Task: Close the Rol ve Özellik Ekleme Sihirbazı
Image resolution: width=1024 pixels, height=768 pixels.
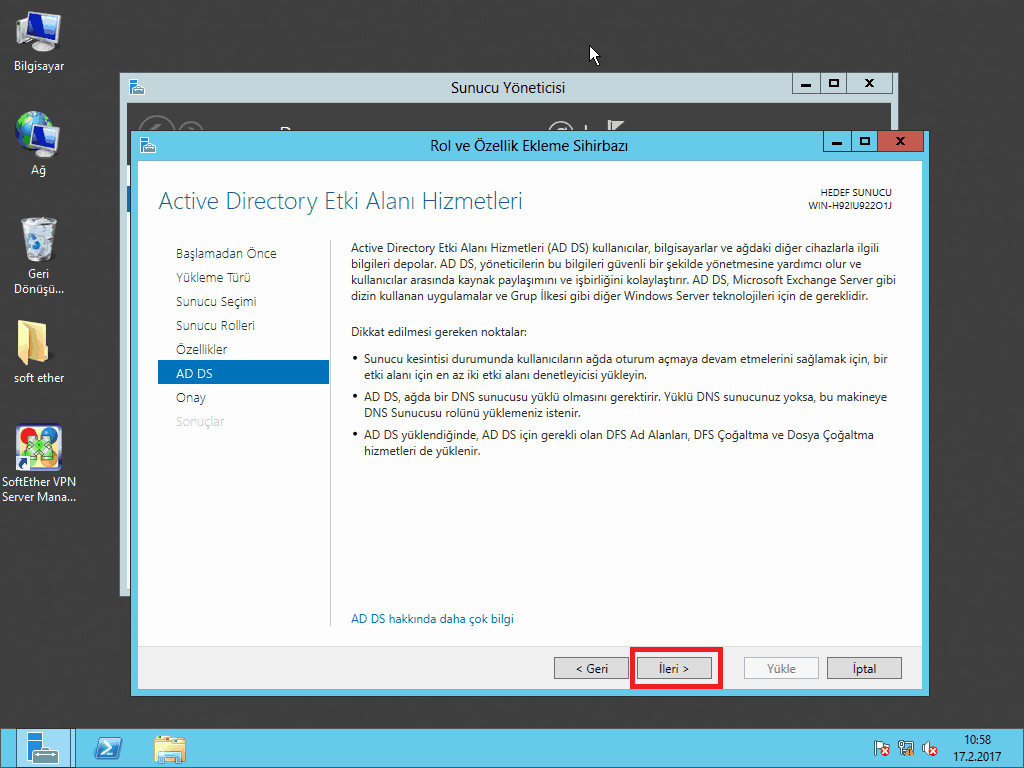Action: pos(901,142)
